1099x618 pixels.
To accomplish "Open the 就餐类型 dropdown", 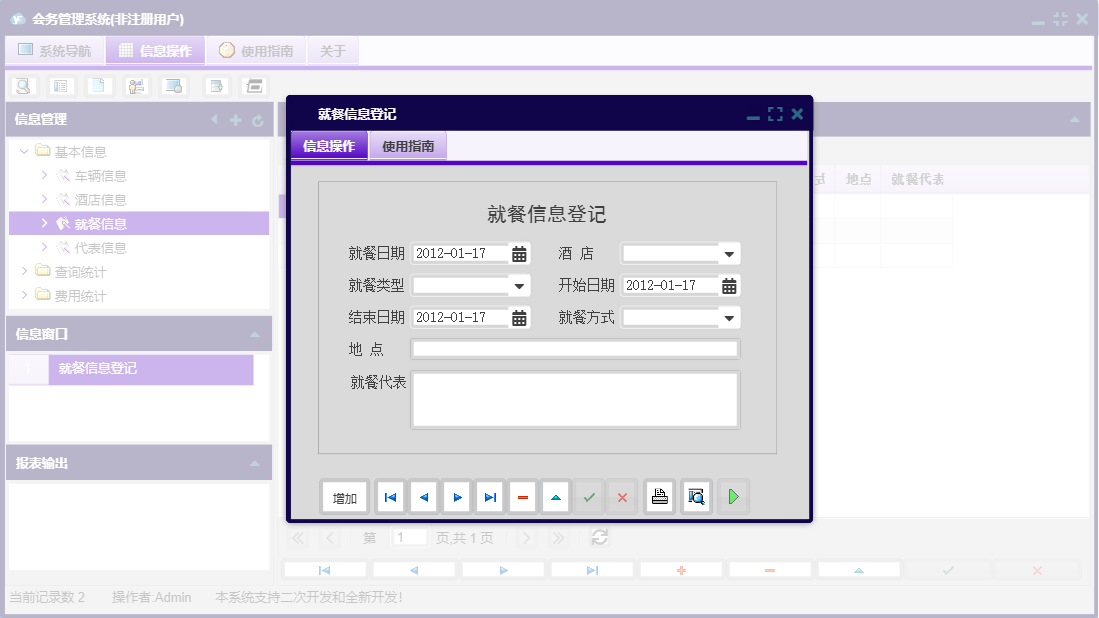I will click(519, 285).
